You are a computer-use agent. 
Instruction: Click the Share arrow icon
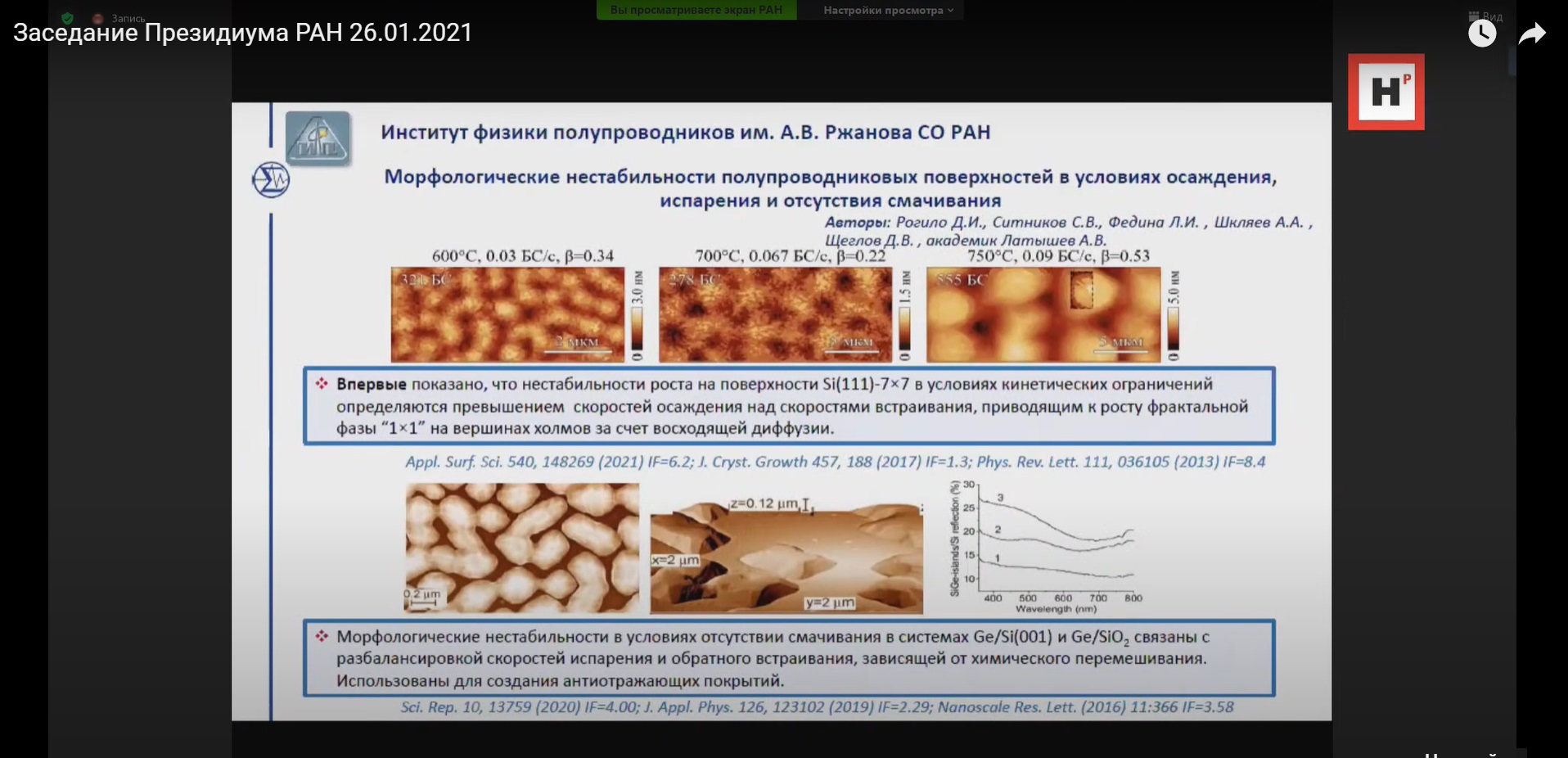pos(1532,34)
